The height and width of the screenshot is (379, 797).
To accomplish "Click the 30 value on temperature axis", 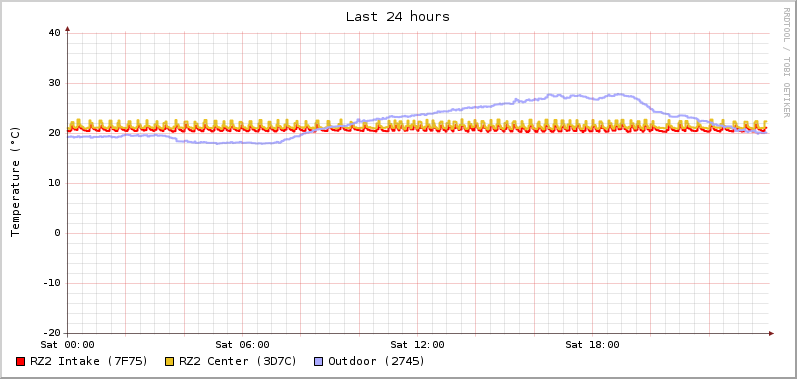I will point(54,83).
